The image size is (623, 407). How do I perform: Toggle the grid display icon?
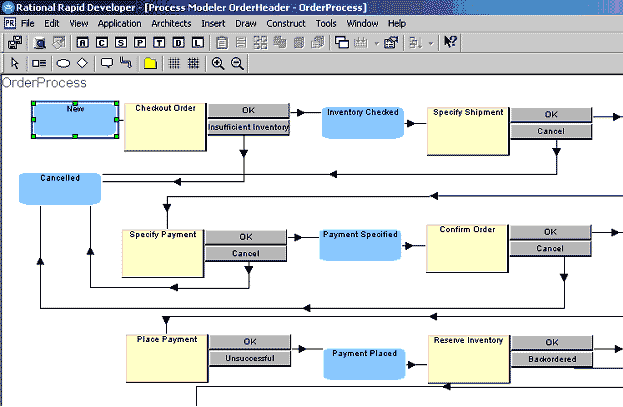tap(173, 63)
